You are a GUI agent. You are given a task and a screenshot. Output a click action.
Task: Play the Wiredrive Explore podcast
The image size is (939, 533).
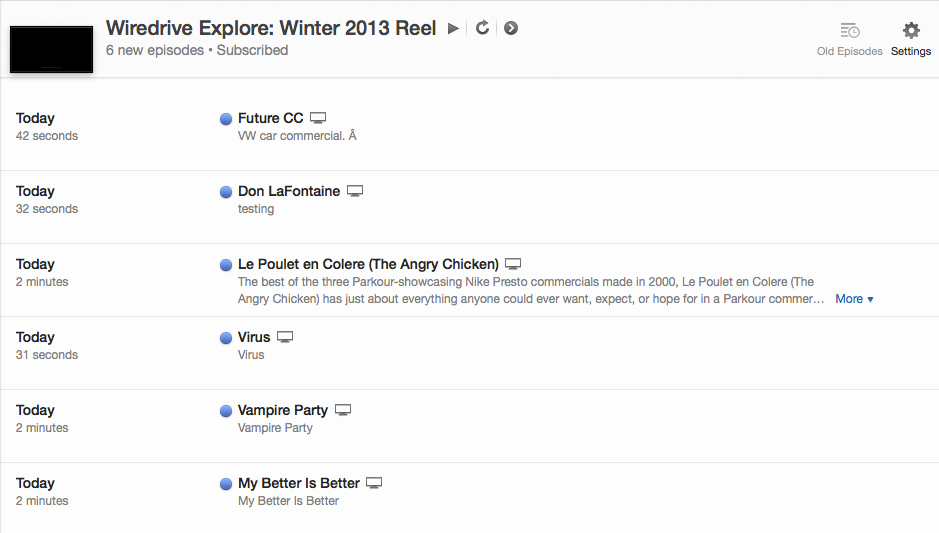click(x=453, y=28)
